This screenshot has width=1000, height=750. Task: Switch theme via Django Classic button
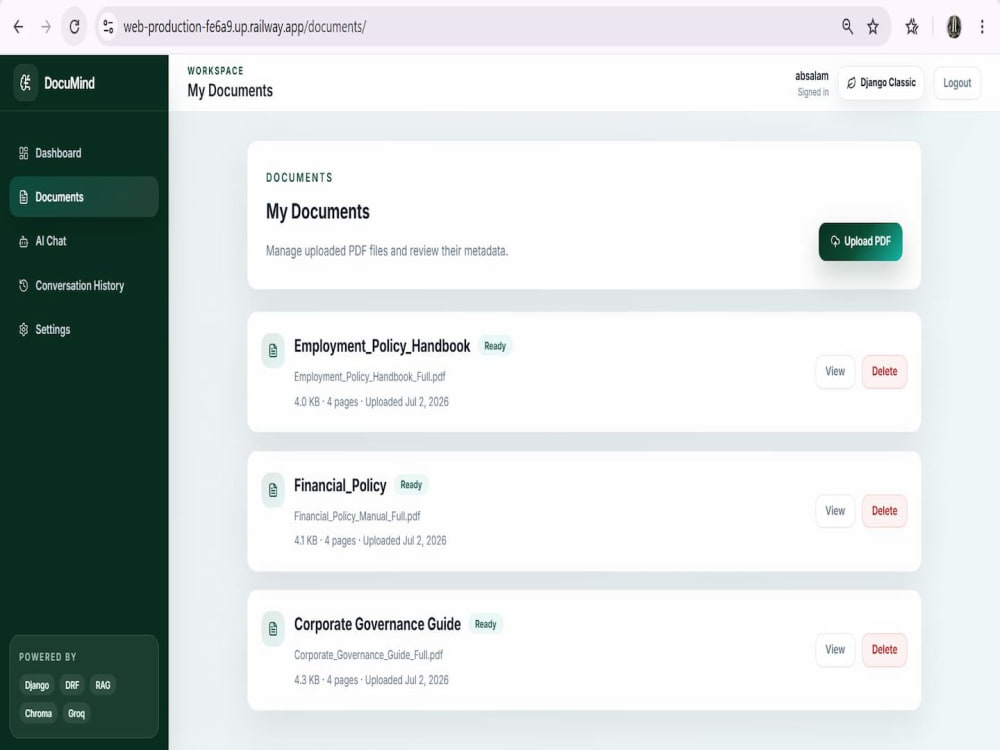pos(881,83)
